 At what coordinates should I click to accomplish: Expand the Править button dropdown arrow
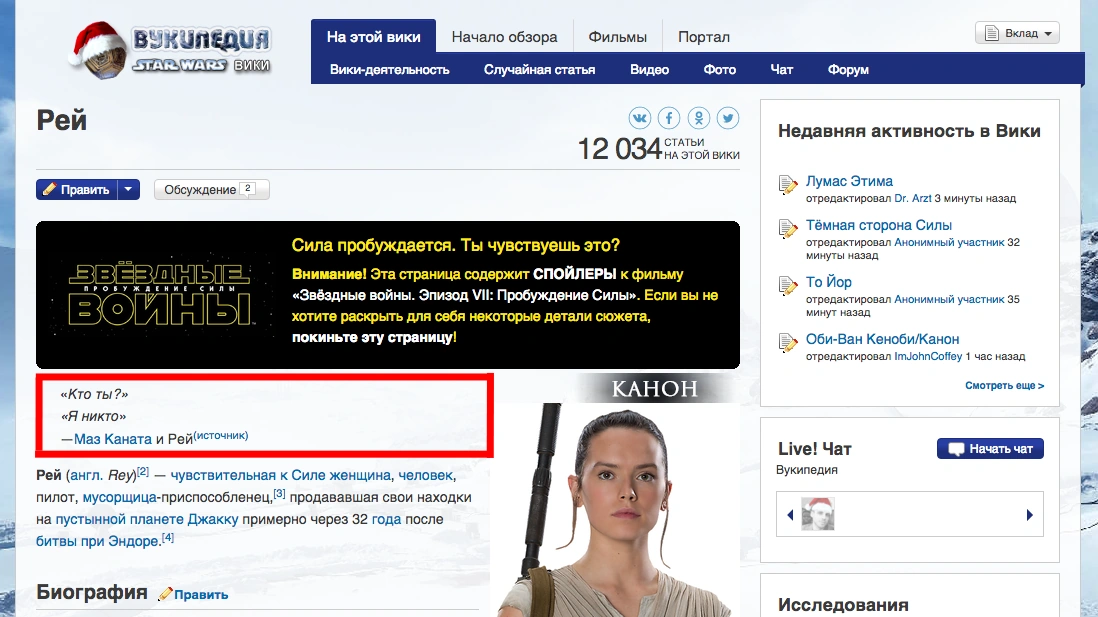[128, 189]
